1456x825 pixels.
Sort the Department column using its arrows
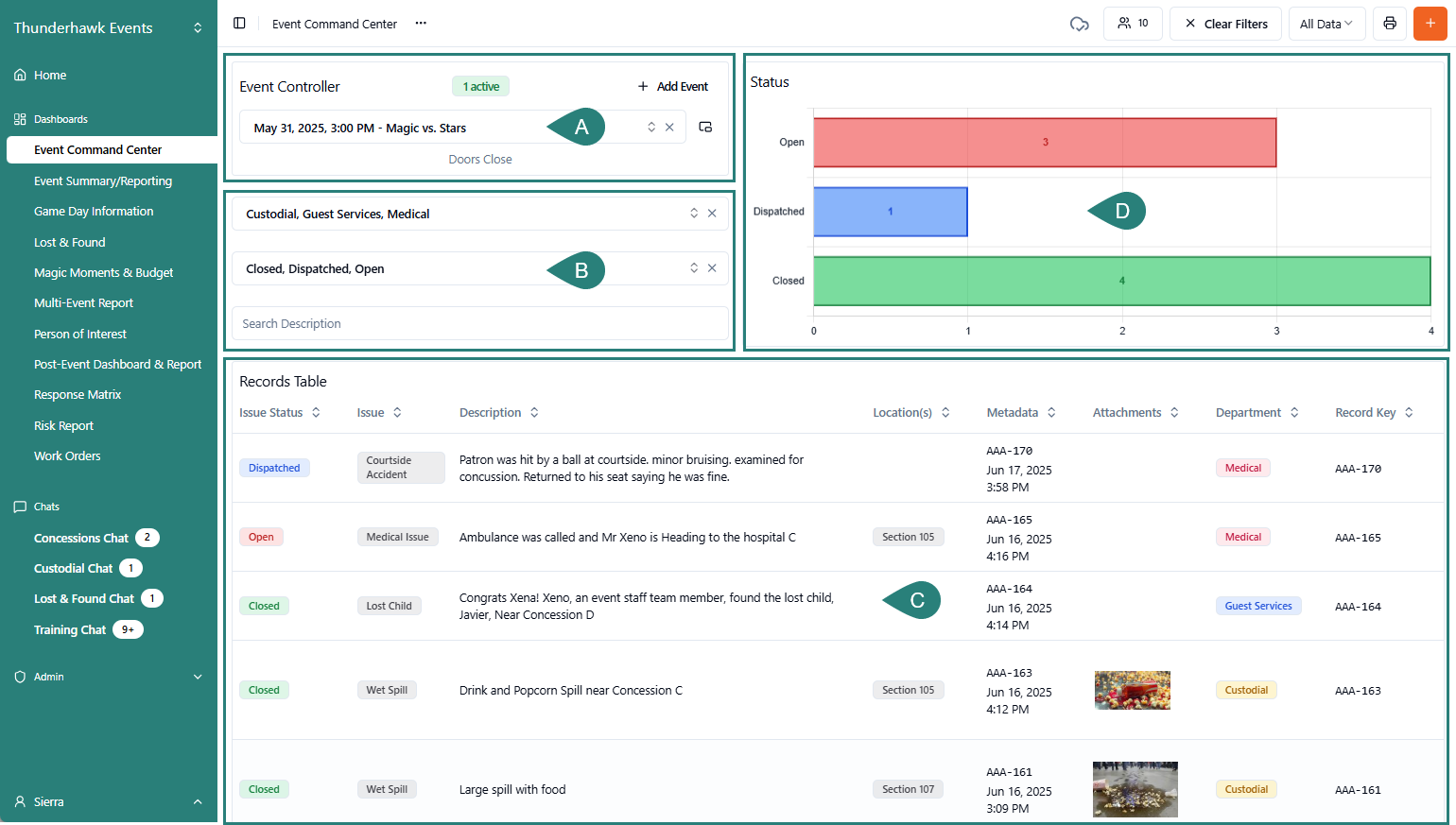click(x=1296, y=412)
